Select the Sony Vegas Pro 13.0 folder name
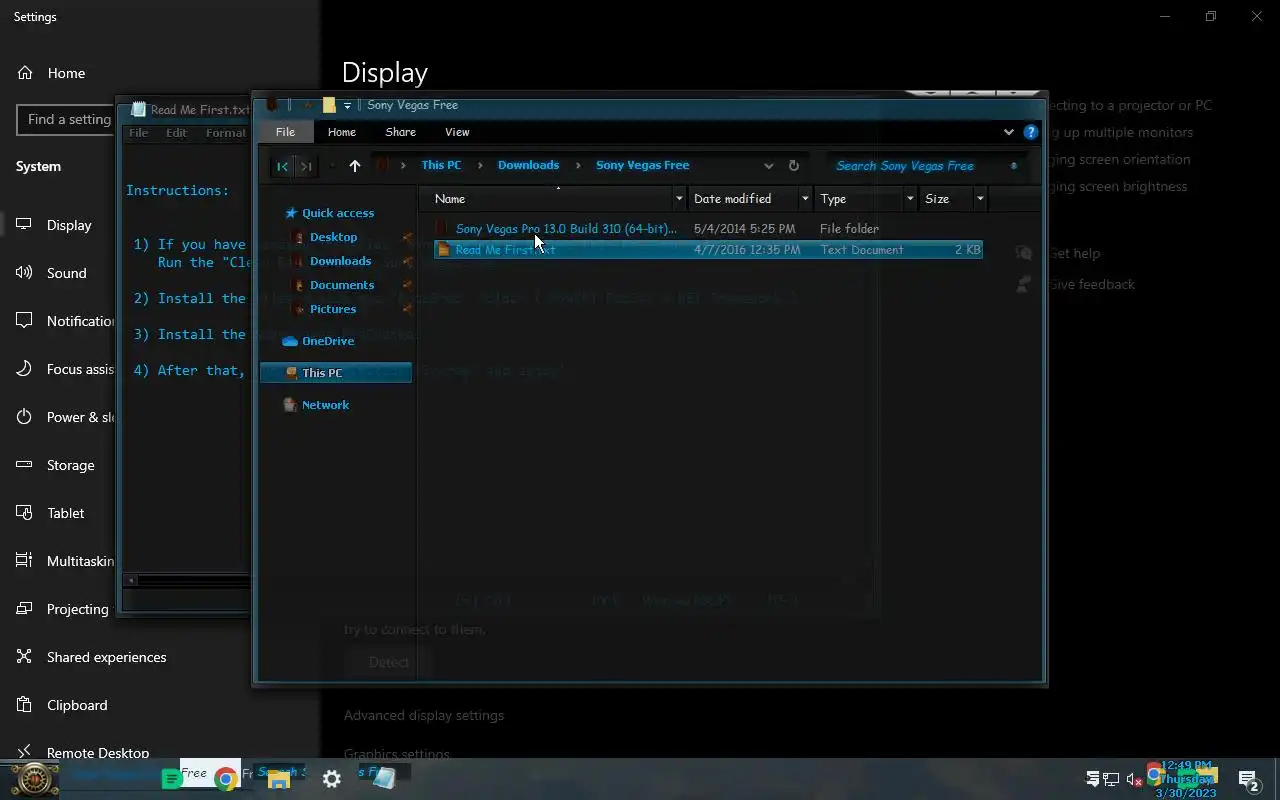Image resolution: width=1280 pixels, height=800 pixels. (566, 229)
